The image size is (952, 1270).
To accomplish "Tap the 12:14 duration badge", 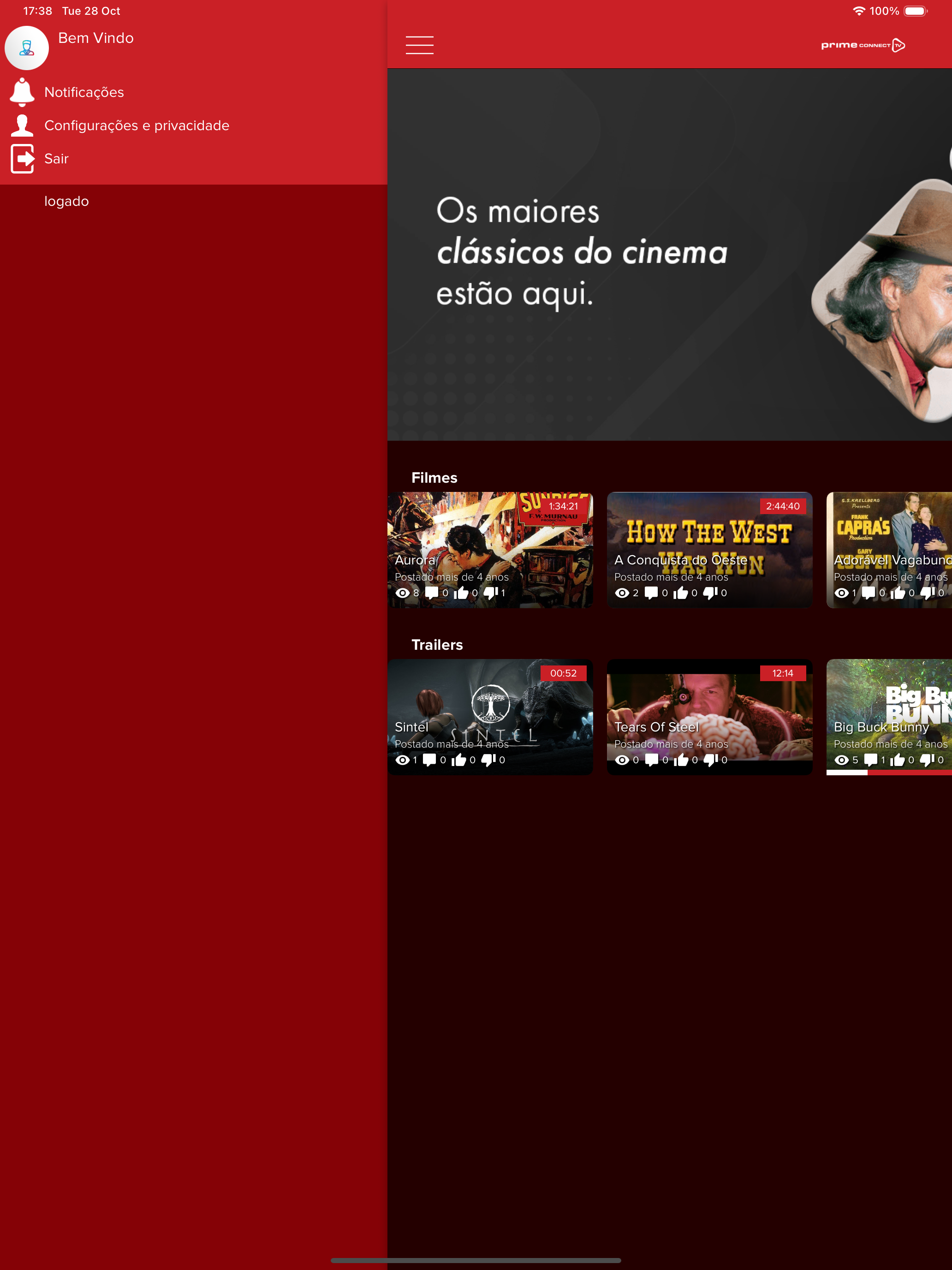I will coord(783,673).
